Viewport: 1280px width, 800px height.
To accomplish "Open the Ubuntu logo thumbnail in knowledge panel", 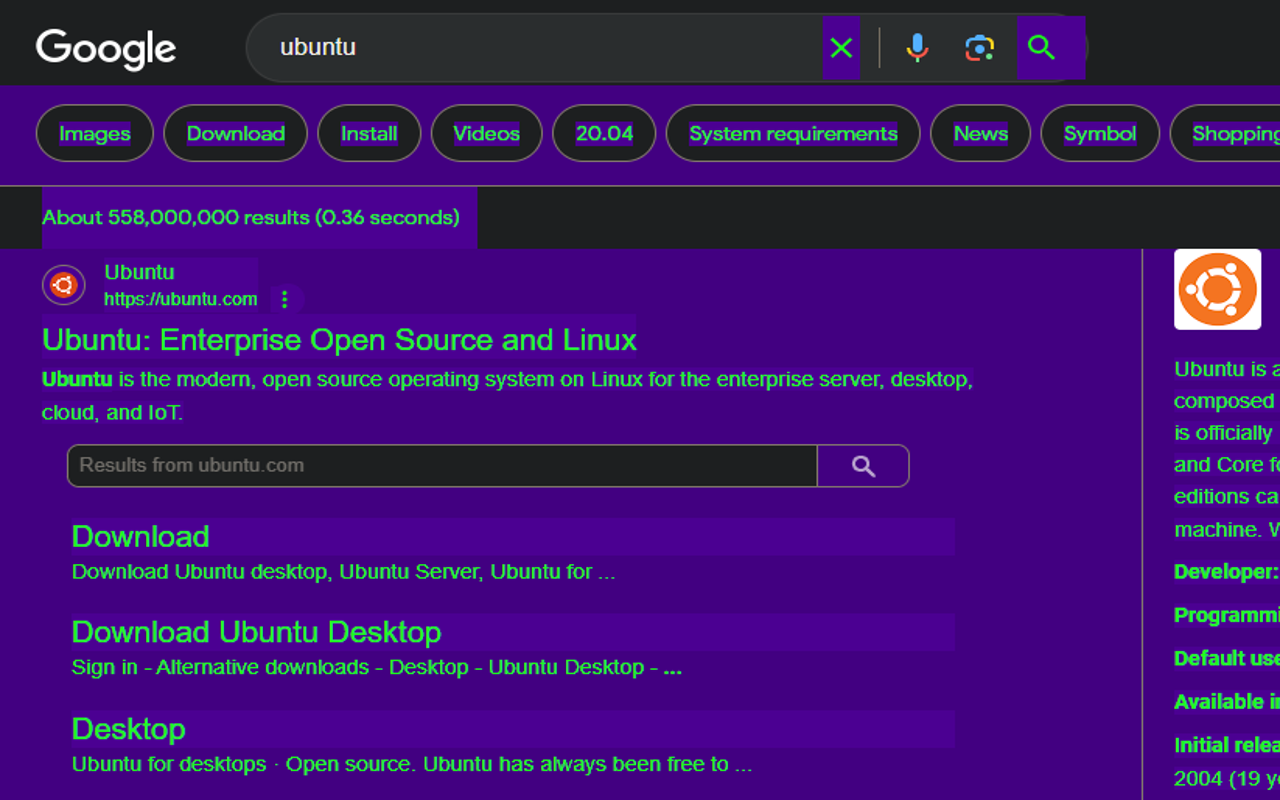I will 1218,289.
